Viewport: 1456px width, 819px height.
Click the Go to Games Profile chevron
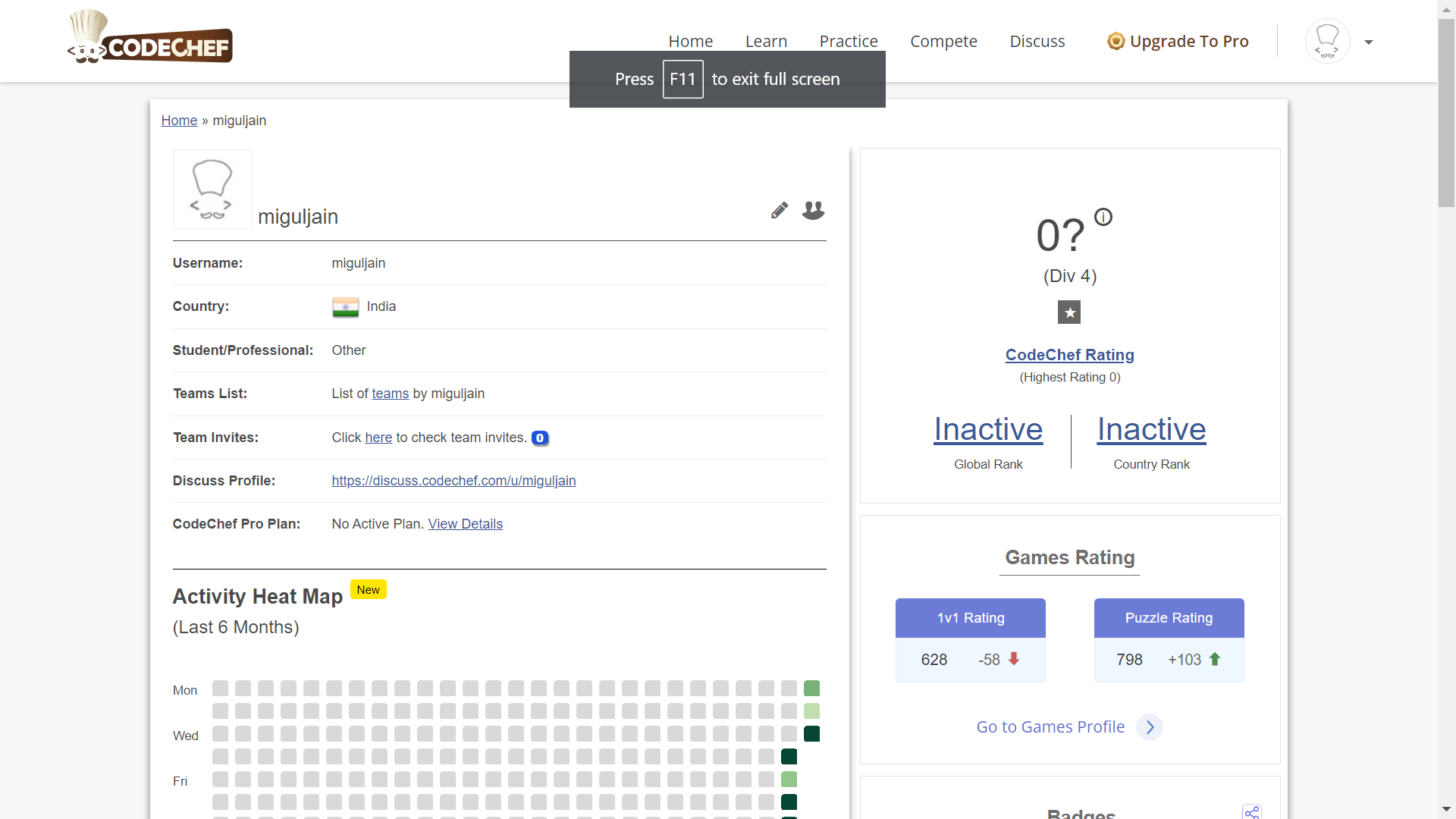[1150, 727]
